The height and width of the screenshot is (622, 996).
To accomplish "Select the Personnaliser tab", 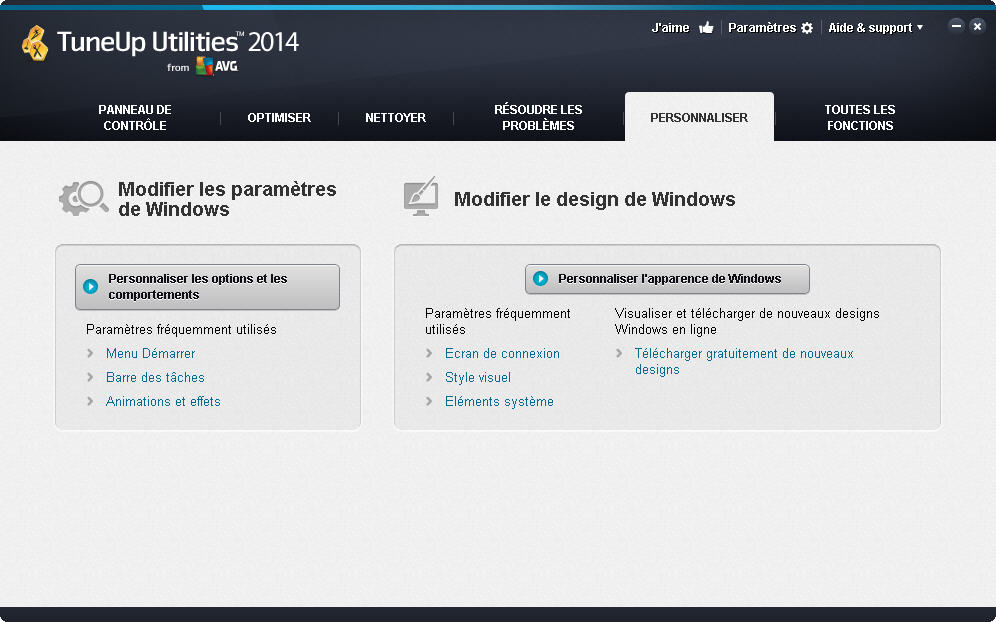I will click(699, 118).
